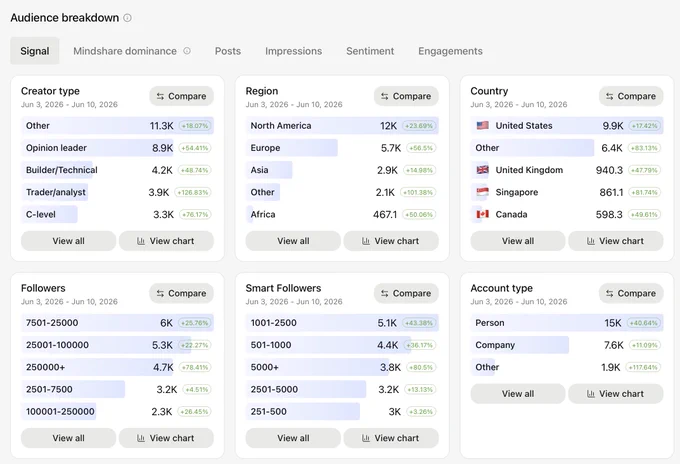Select the 251-500 smart followers row
Screen dimensions: 680x464
pos(342,411)
